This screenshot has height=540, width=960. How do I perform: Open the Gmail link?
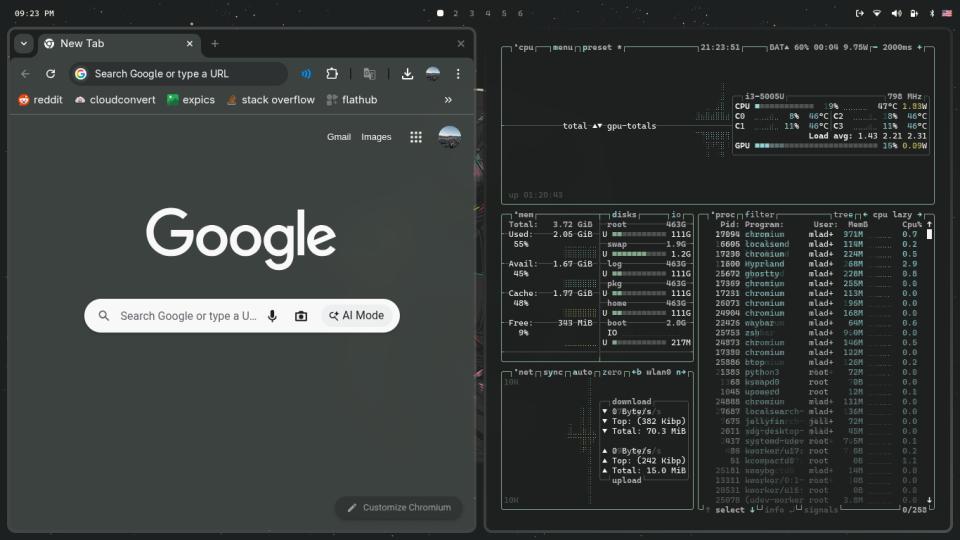pos(339,137)
